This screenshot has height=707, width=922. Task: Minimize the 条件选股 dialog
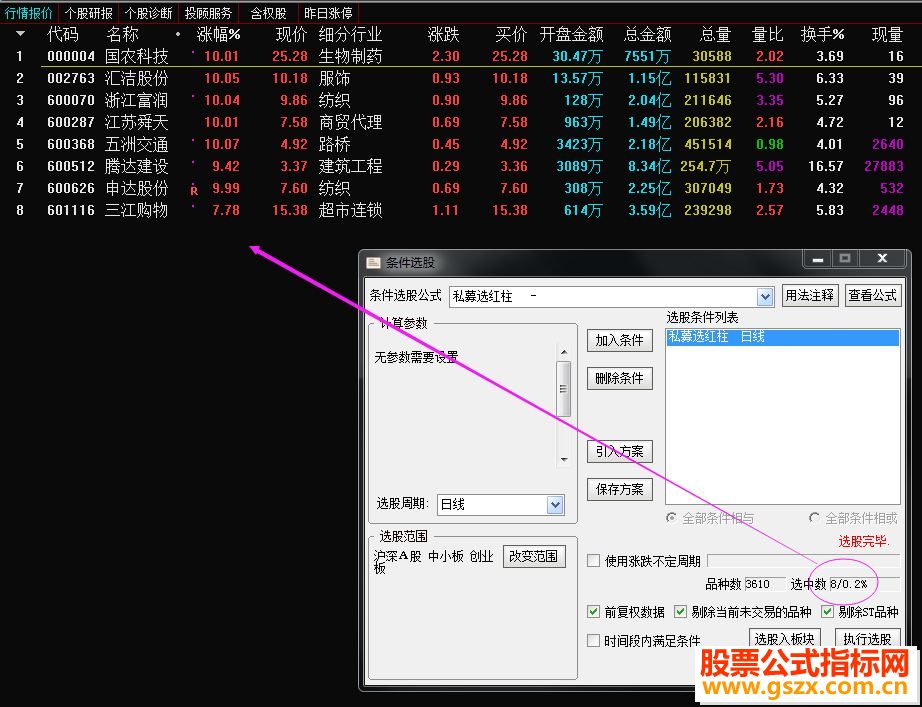pyautogui.click(x=818, y=259)
